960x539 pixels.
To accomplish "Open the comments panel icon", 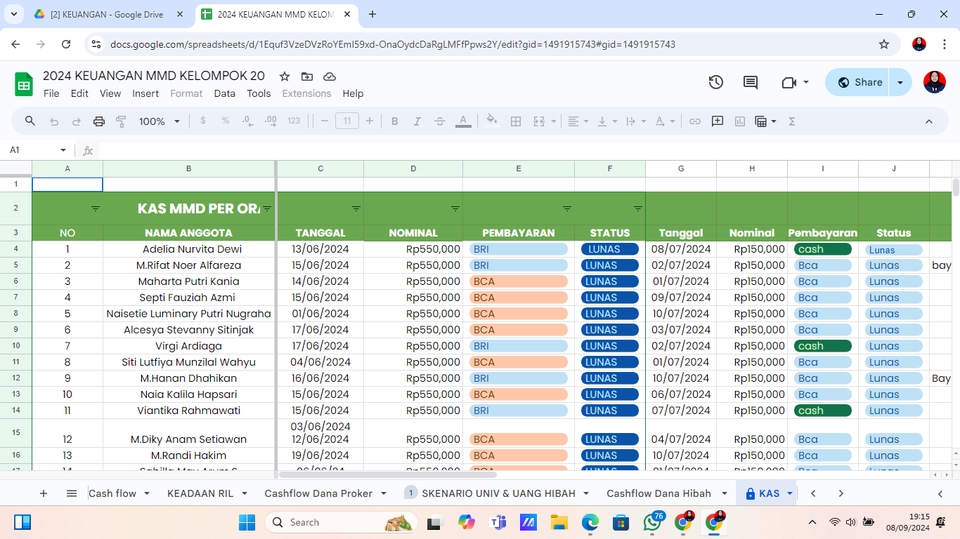I will (x=750, y=83).
